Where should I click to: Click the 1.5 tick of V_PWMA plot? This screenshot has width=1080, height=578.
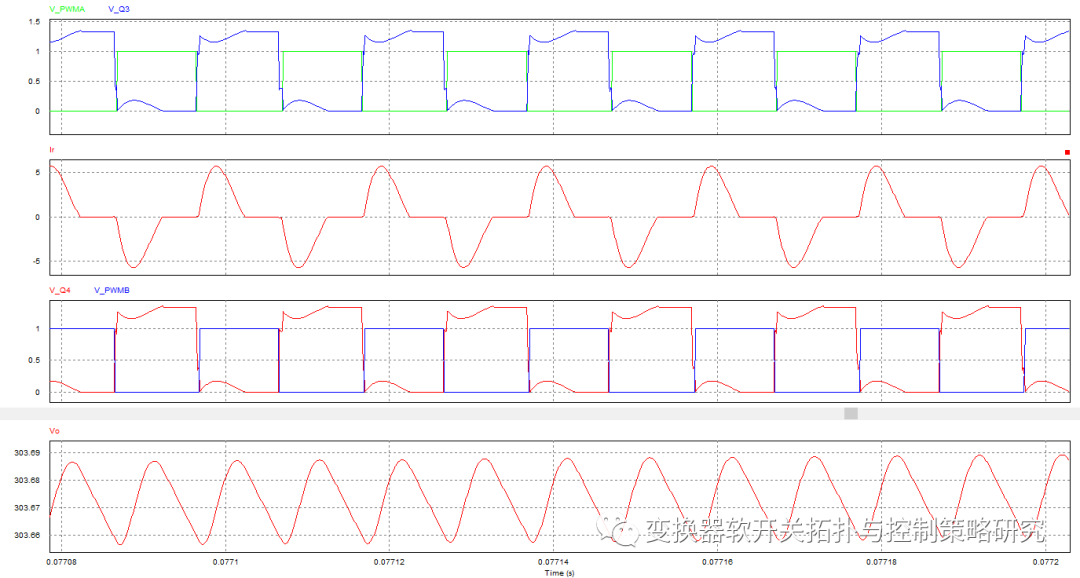34,22
